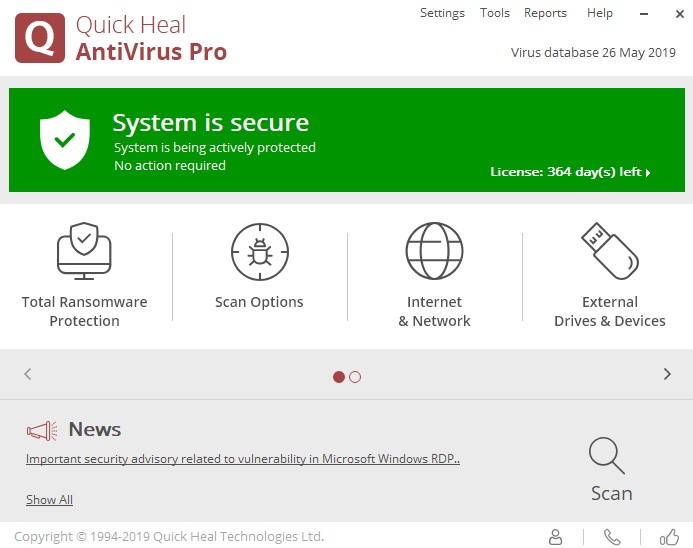
Task: Click the Scan magnifier icon
Action: [x=607, y=456]
